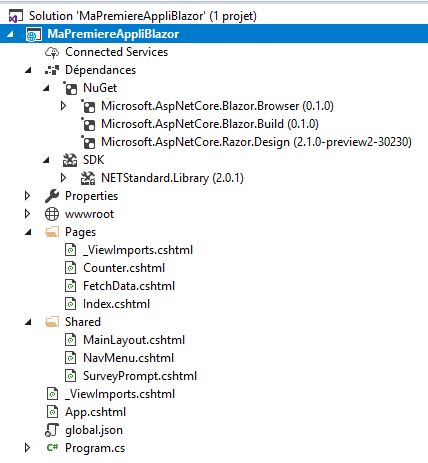Expand the Microsoft.AspNetCore.Blazor.Browser package
The width and height of the screenshot is (428, 463).
pos(63,106)
